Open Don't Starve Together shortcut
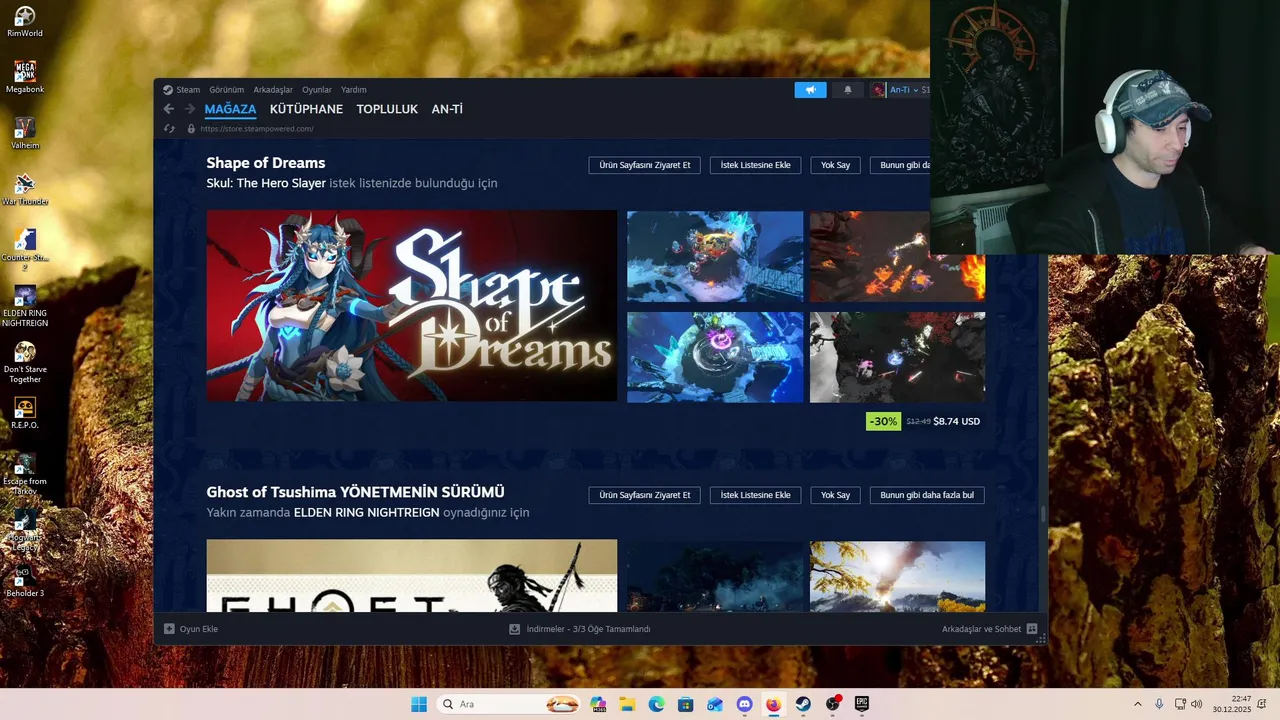This screenshot has height=720, width=1280. tap(25, 362)
